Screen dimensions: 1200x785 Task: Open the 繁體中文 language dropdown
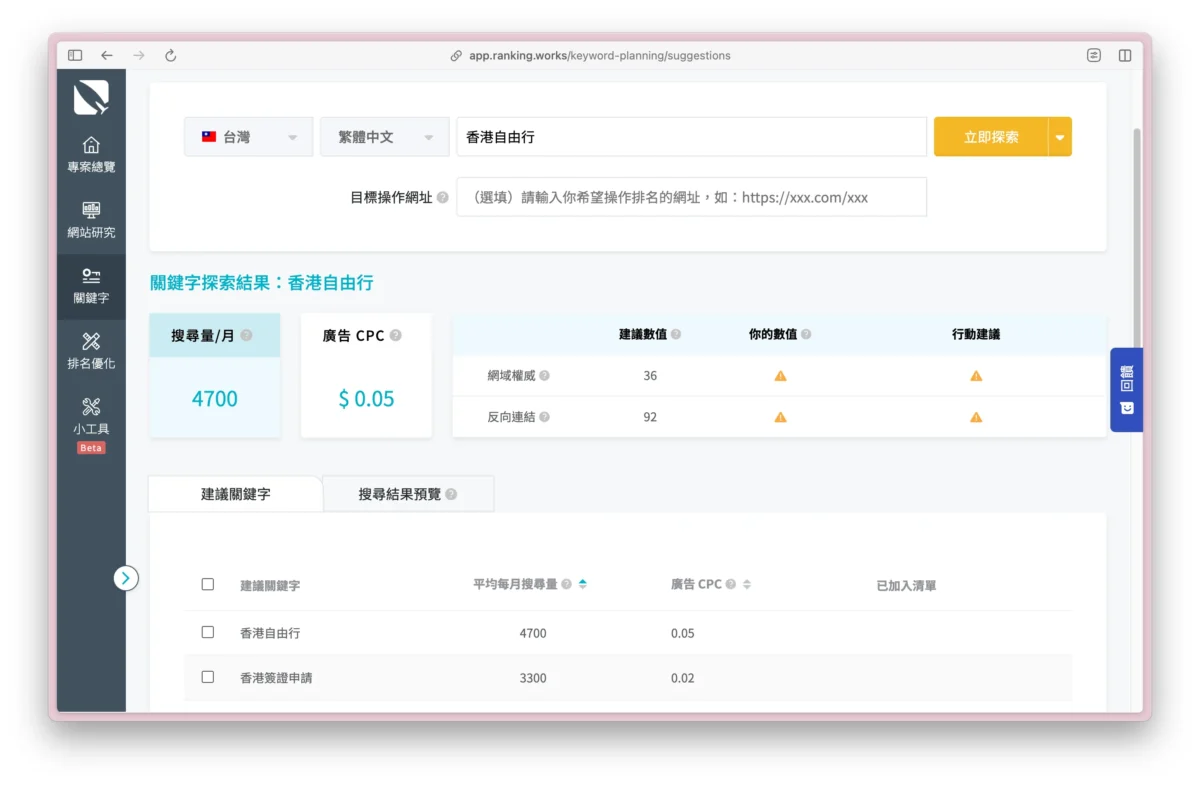[385, 137]
